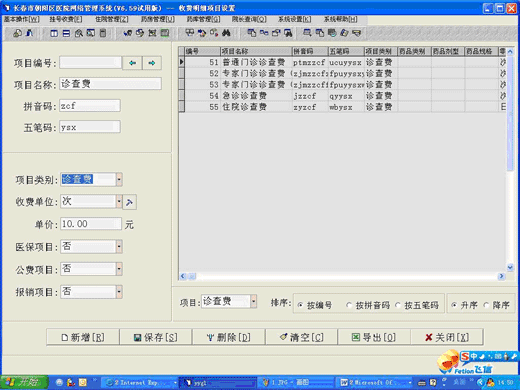Click first icon of last toolbar group
The height and width of the screenshot is (390, 520).
(307, 33)
